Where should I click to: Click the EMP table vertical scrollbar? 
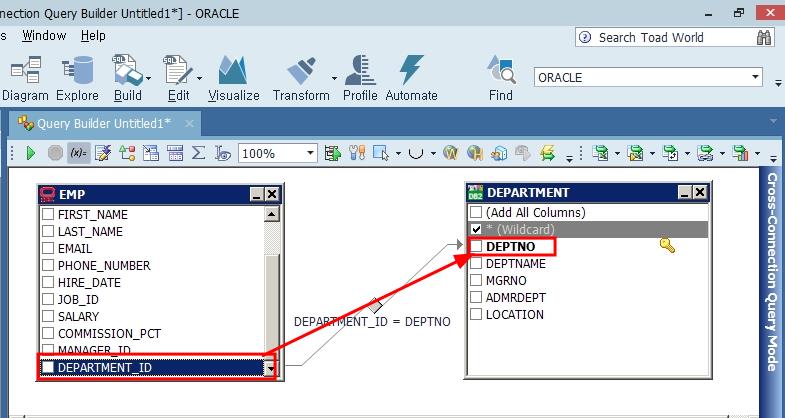coord(270,290)
